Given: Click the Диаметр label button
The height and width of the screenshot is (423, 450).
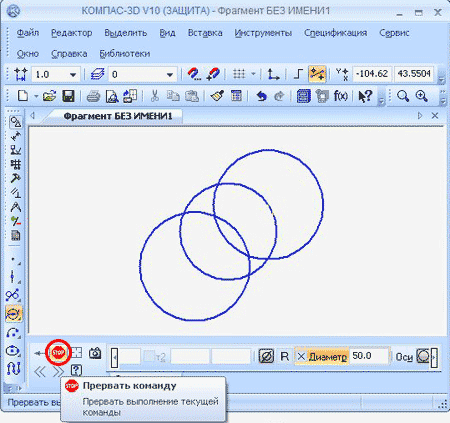Looking at the screenshot, I should (x=328, y=357).
